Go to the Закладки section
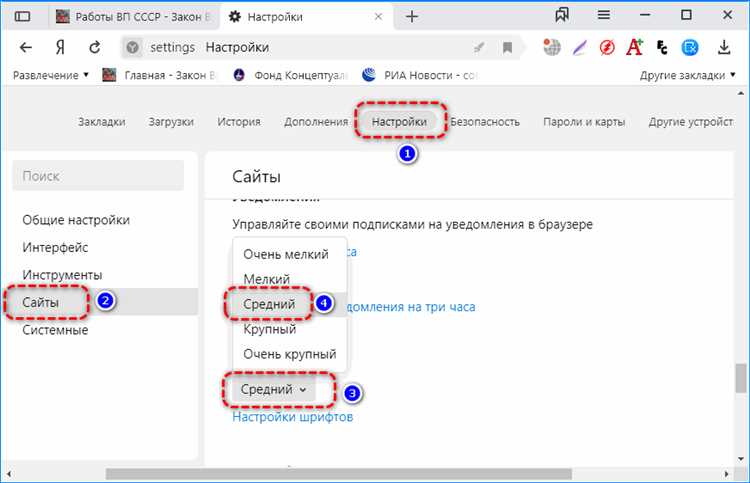The width and height of the screenshot is (750, 483). (102, 122)
